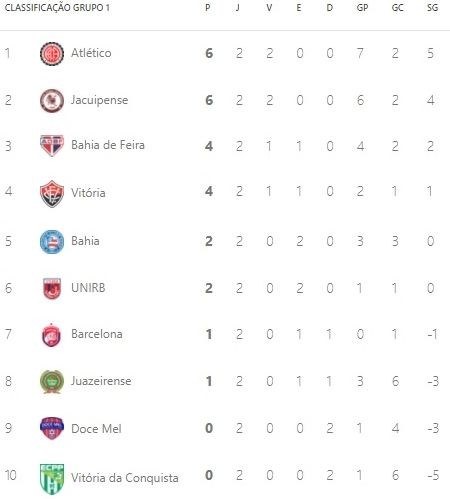This screenshot has width=450, height=499.
Task: Open the Bahia de Feira crest
Action: click(52, 146)
